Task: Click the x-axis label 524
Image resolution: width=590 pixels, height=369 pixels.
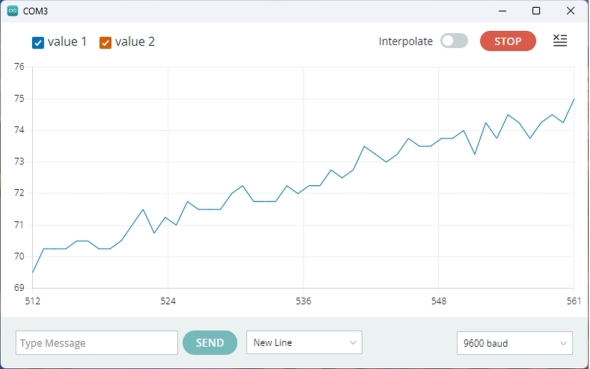Action: 168,301
